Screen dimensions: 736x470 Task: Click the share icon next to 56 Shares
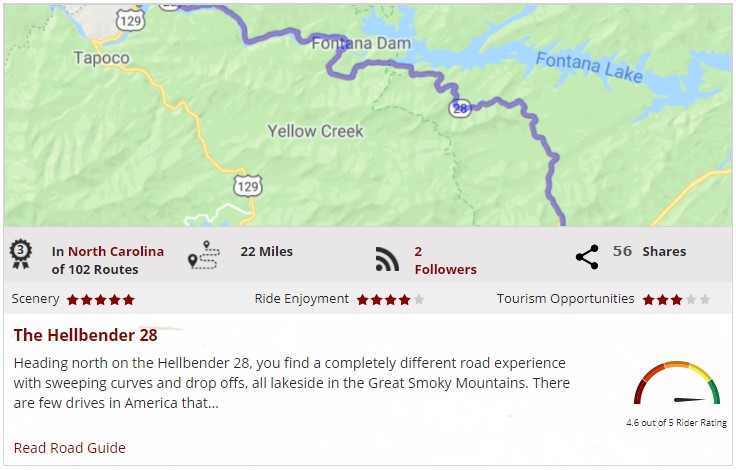[x=587, y=257]
